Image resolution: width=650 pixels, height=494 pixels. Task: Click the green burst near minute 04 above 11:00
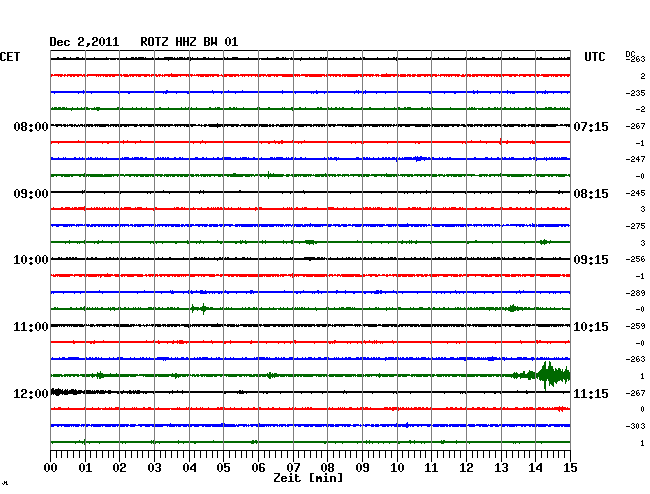(x=201, y=308)
